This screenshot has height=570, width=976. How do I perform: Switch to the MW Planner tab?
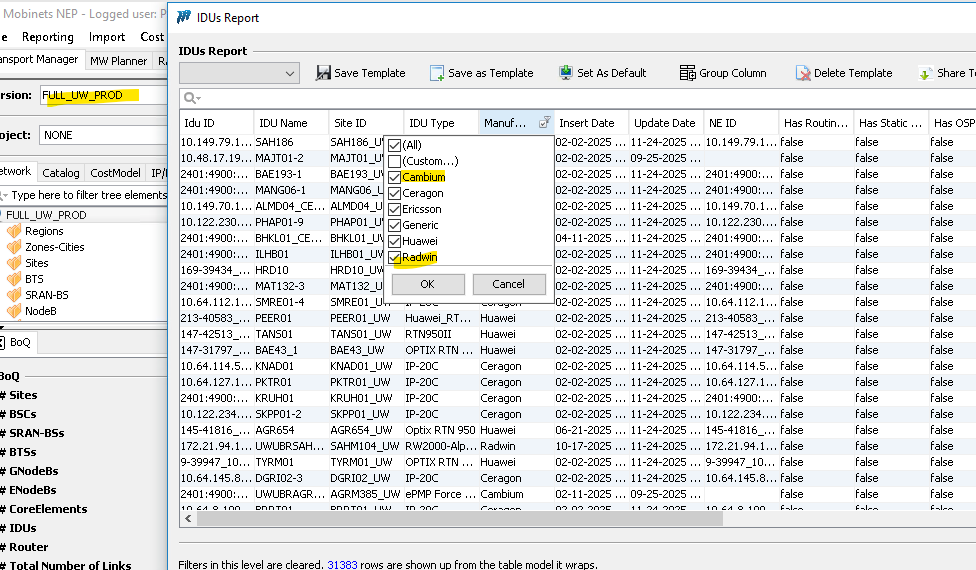click(118, 61)
